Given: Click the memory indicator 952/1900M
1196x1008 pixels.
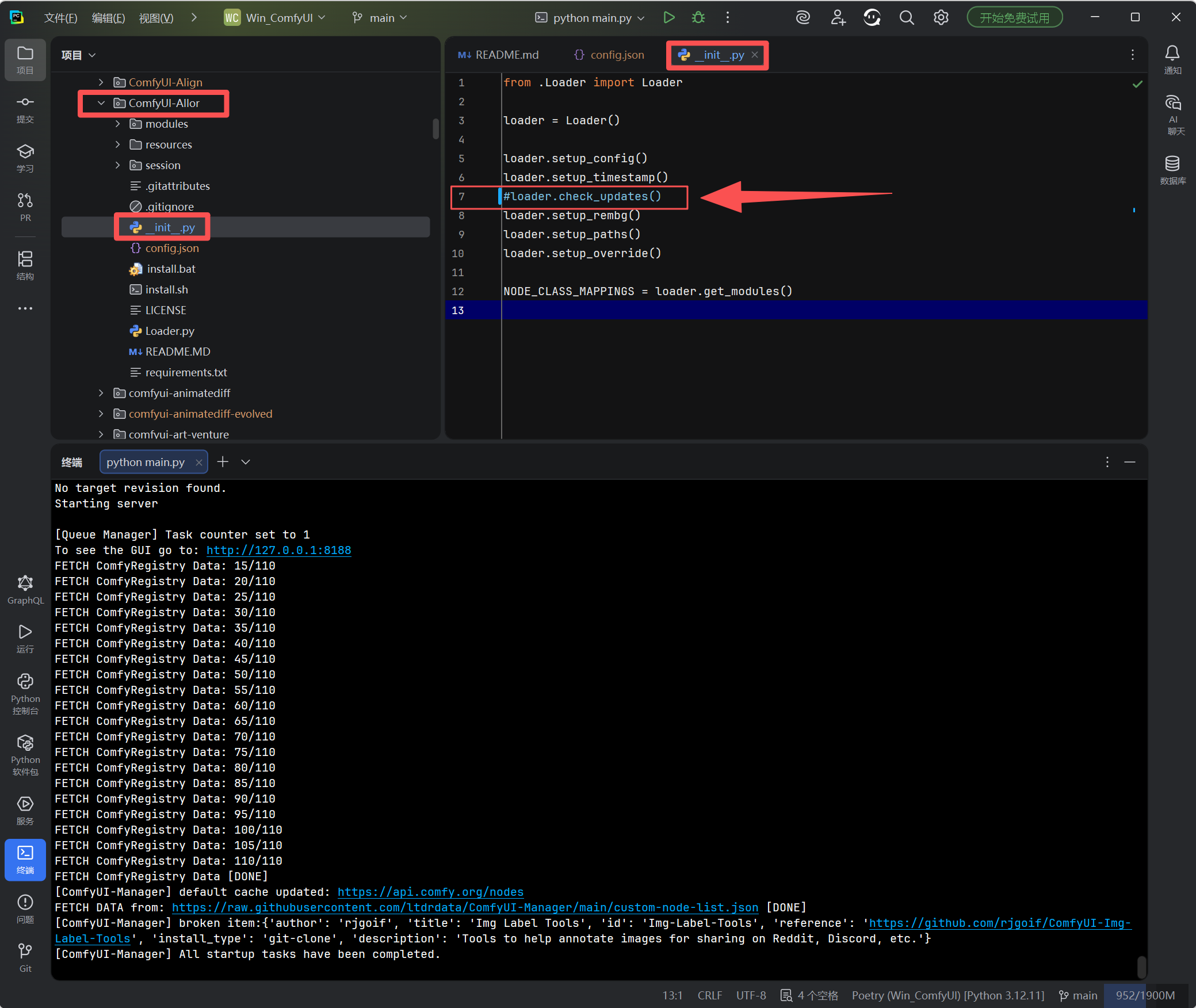Looking at the screenshot, I should [x=1145, y=995].
